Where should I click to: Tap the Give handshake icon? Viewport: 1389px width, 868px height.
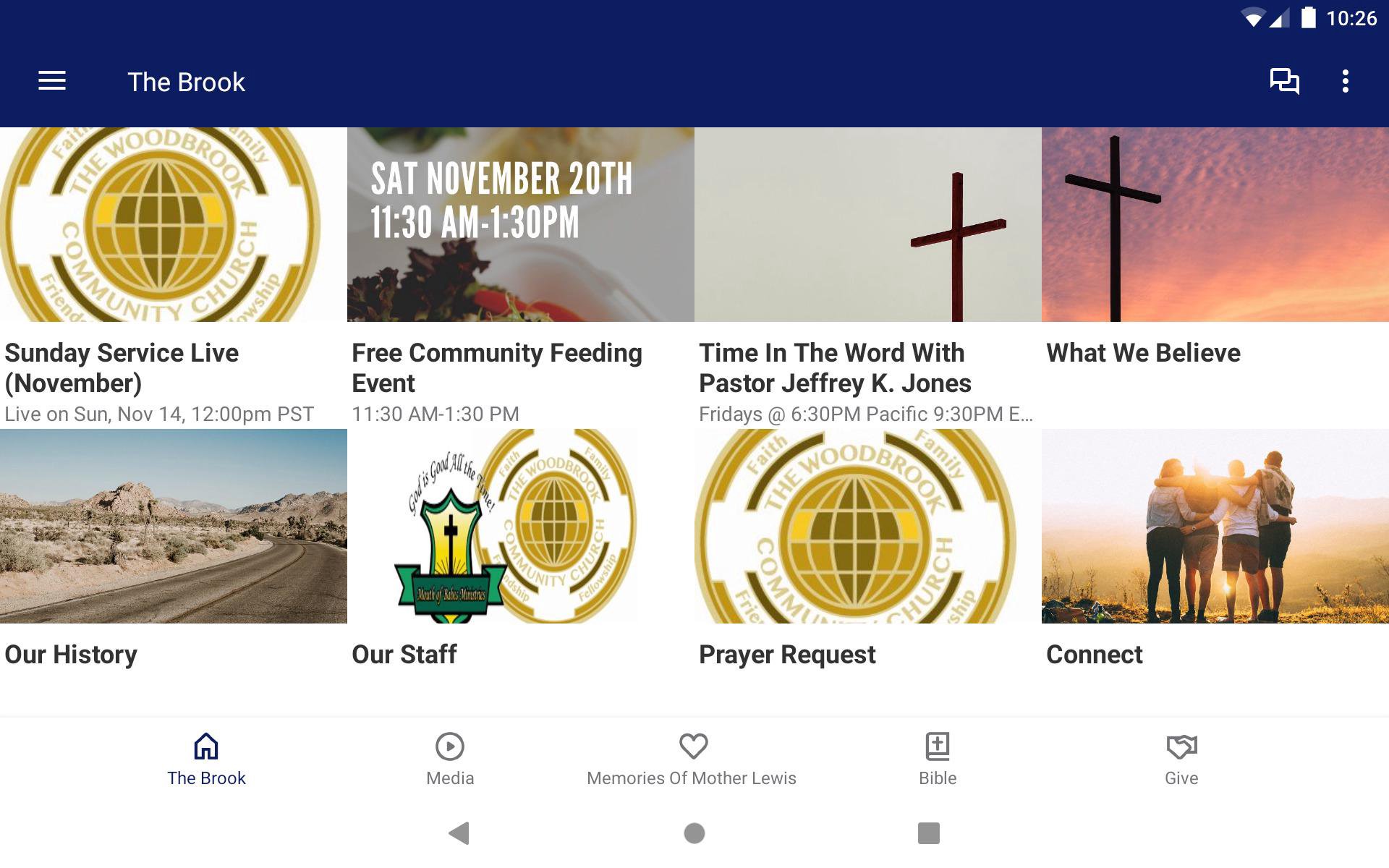pyautogui.click(x=1181, y=746)
